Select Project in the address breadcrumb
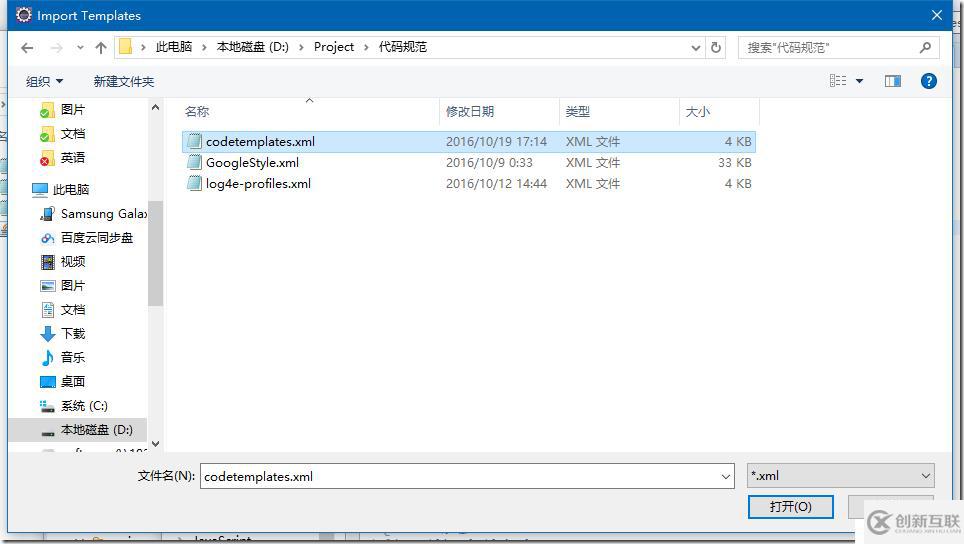964x544 pixels. 334,47
